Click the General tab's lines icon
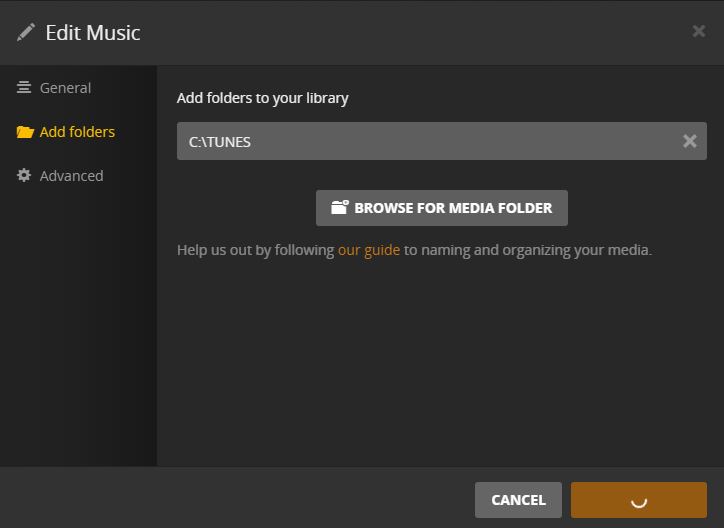724x528 pixels. tap(24, 88)
